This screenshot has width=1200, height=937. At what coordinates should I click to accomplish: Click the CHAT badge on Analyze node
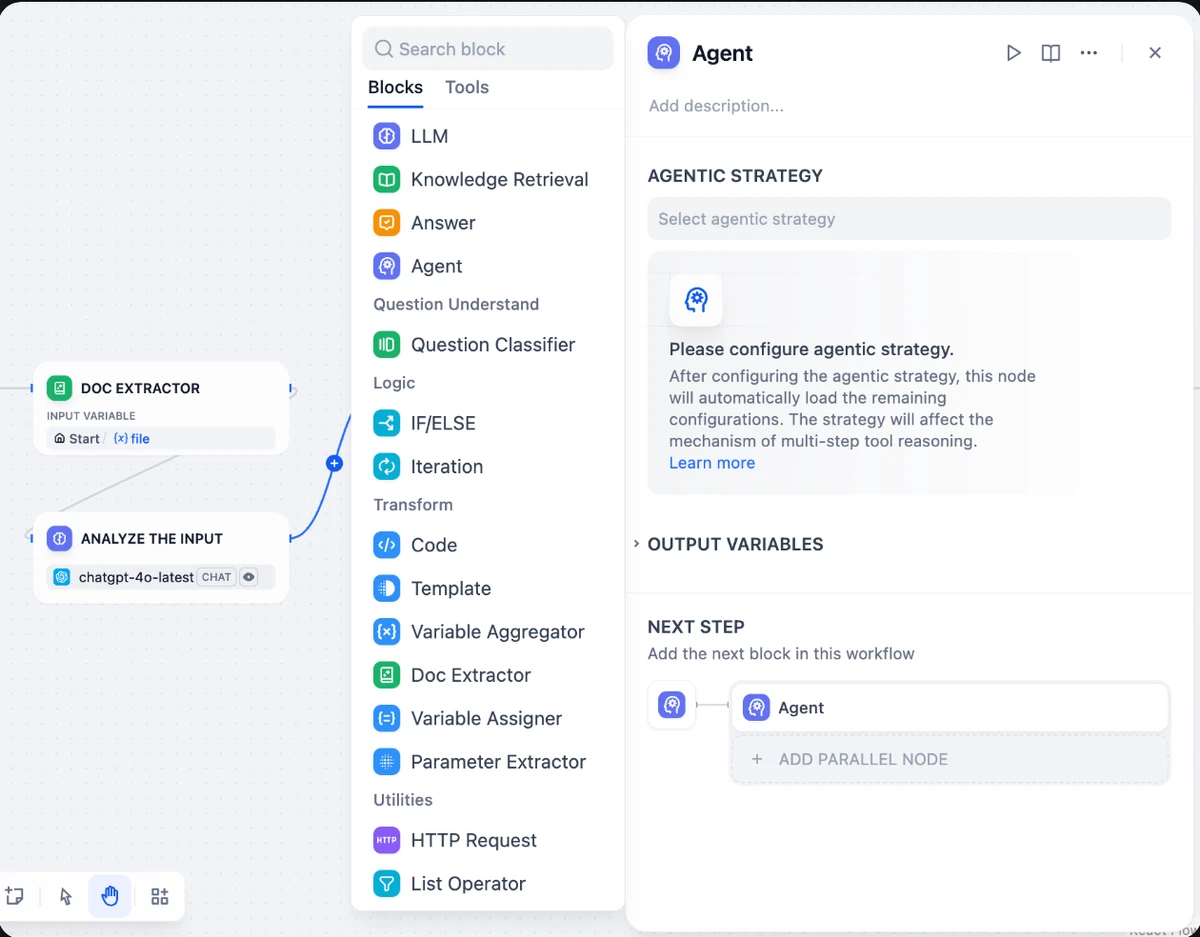pos(217,577)
